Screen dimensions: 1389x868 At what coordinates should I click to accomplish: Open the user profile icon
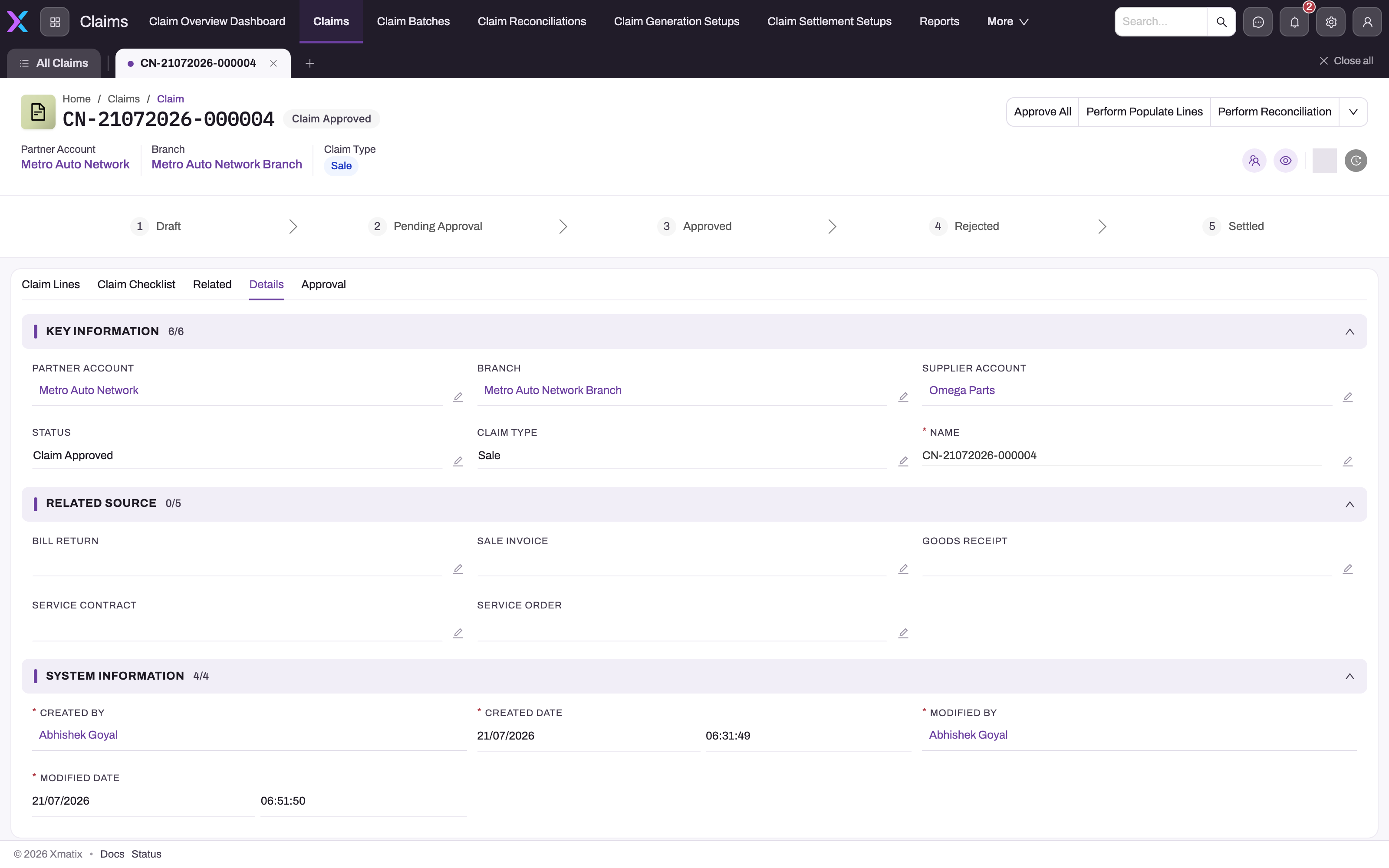click(x=1367, y=22)
